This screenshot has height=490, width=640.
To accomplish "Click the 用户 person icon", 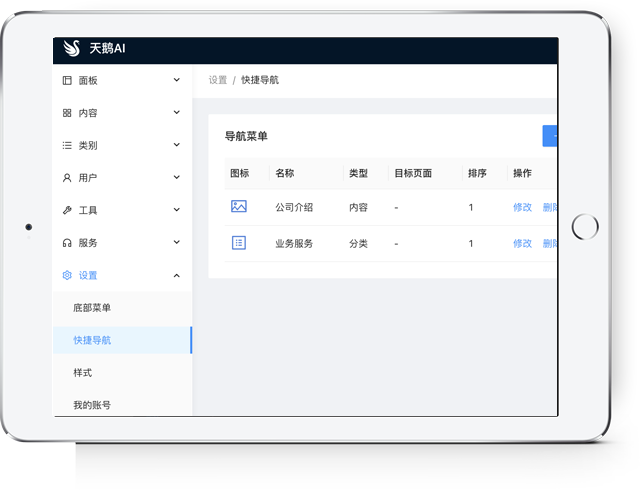I will point(67,178).
